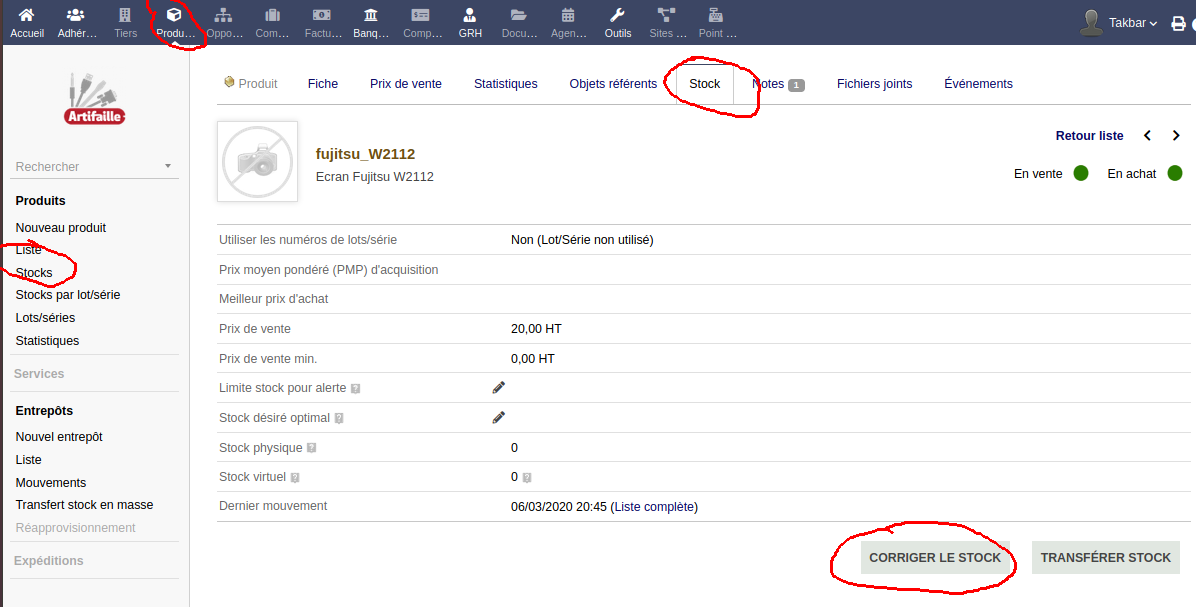This screenshot has height=607, width=1196.
Task: Click the fujitsu_W2112 product reference
Action: point(365,154)
